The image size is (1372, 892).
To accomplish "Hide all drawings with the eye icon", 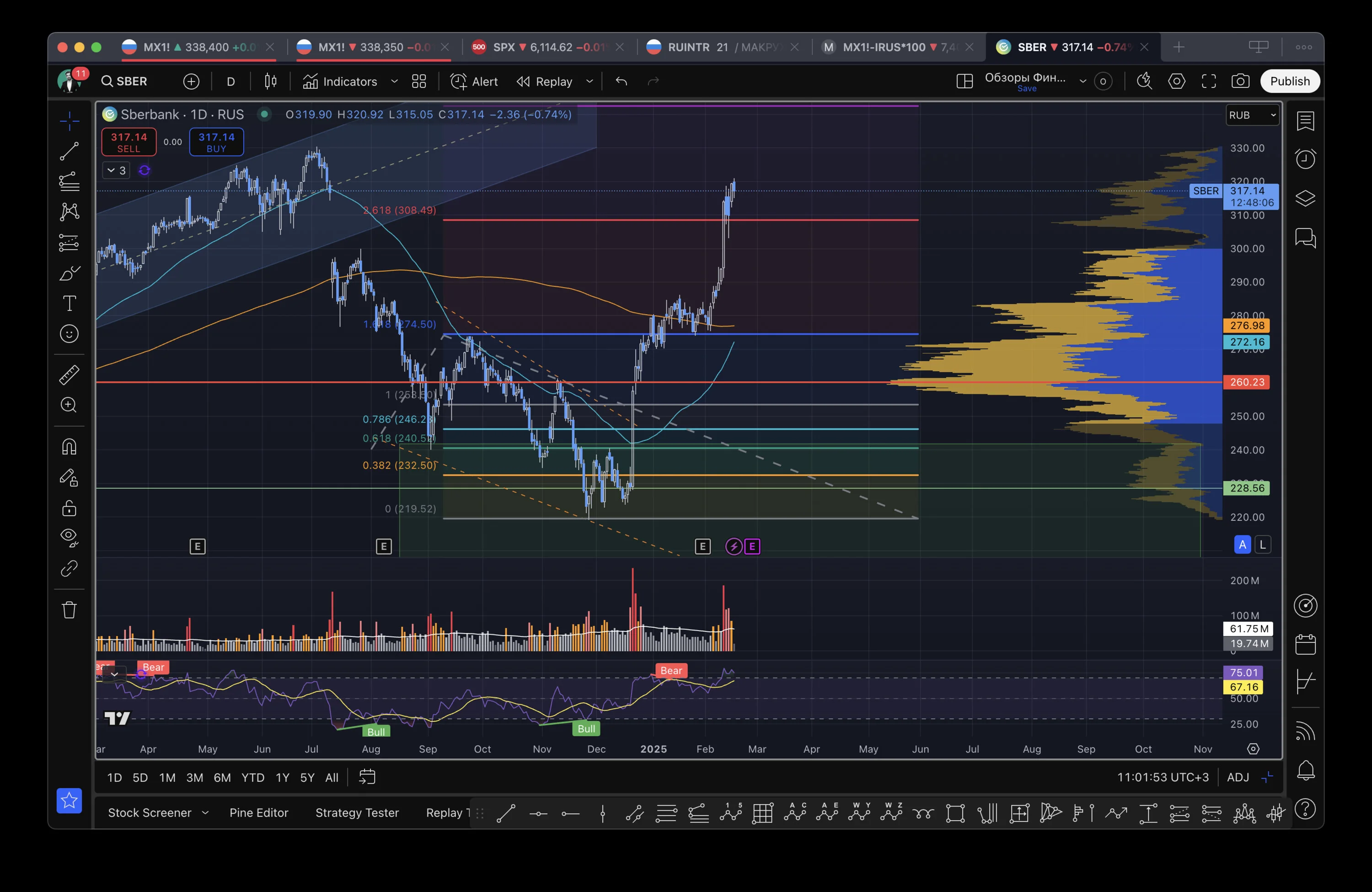I will point(69,538).
